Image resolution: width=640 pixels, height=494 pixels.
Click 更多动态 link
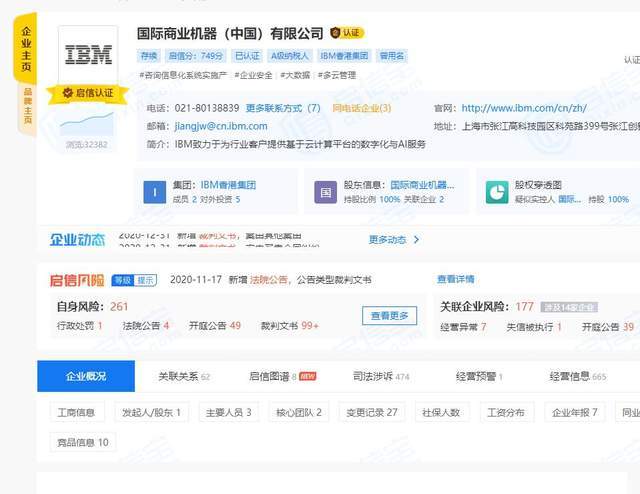point(387,240)
